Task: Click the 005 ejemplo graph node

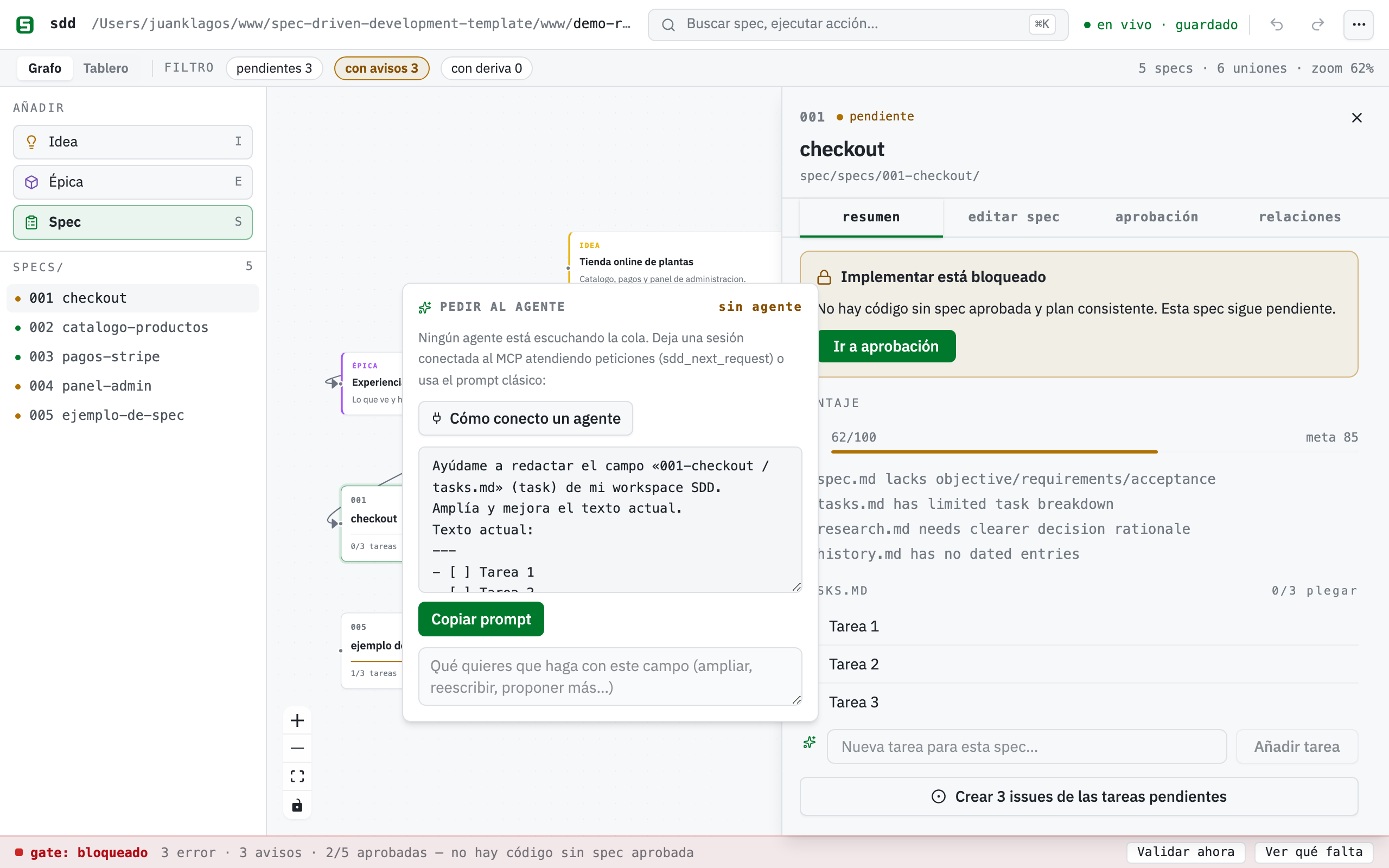Action: pos(372,650)
